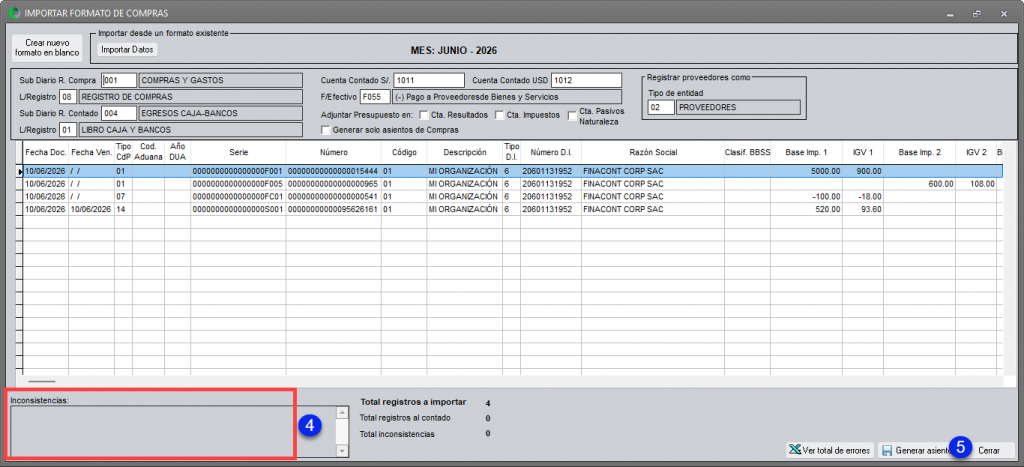Select the row with serie ending F005
The width and height of the screenshot is (1024, 467).
click(x=513, y=184)
